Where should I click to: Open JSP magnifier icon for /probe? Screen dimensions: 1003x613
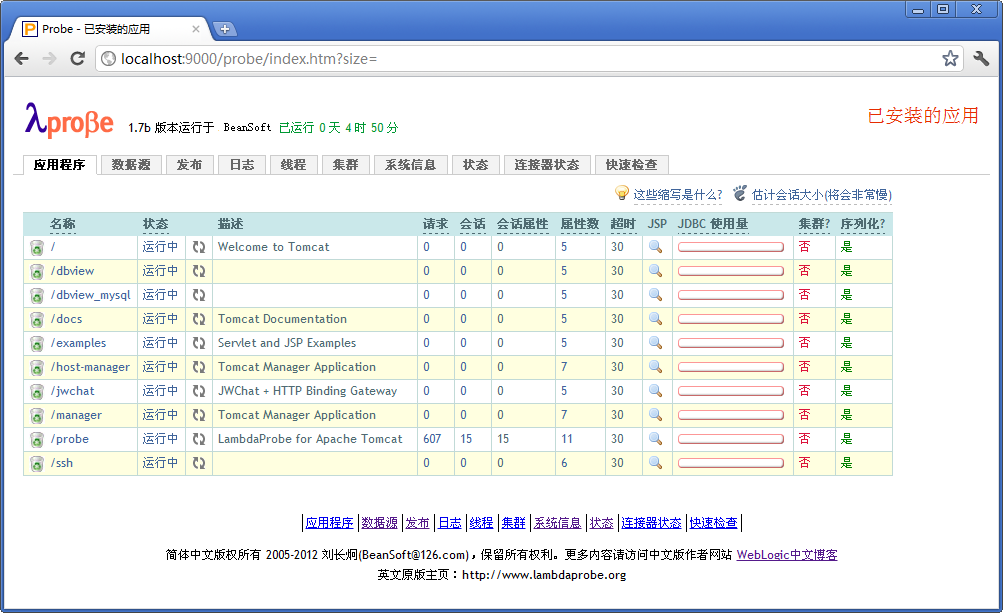click(656, 439)
